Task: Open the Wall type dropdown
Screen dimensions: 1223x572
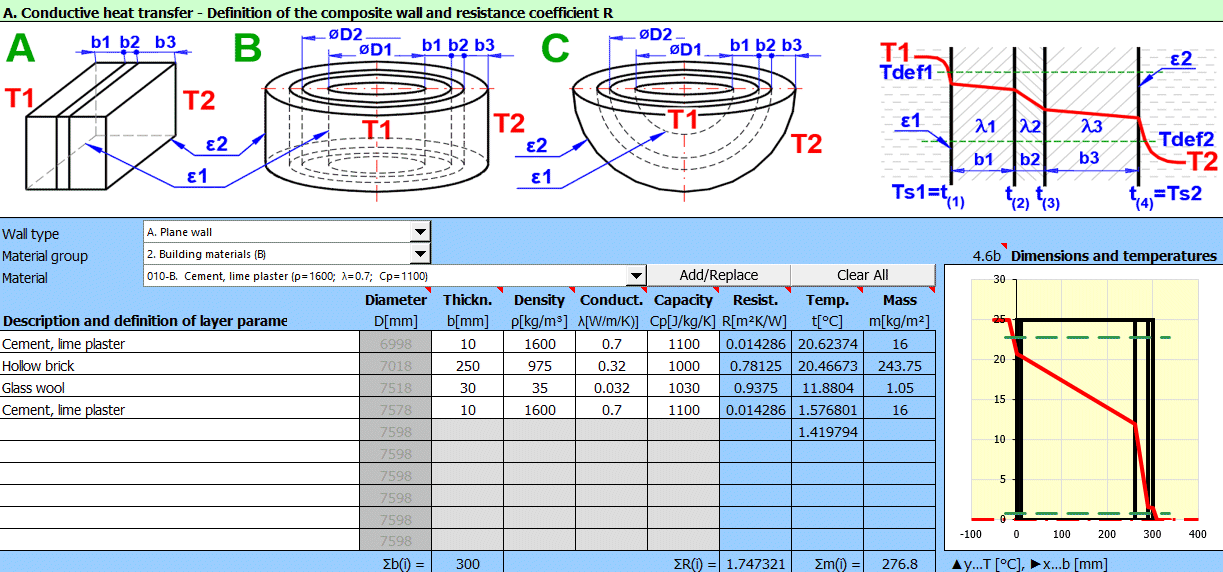Action: [x=420, y=232]
